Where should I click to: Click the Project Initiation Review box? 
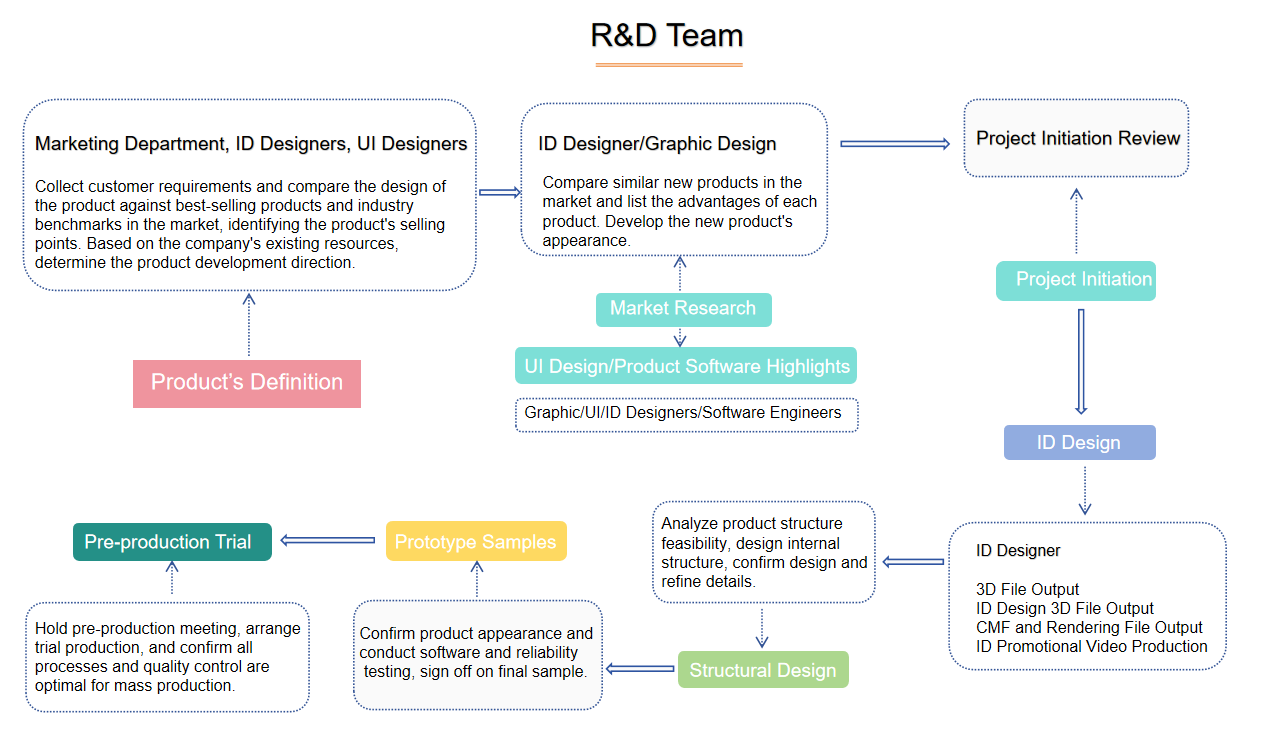[1076, 139]
